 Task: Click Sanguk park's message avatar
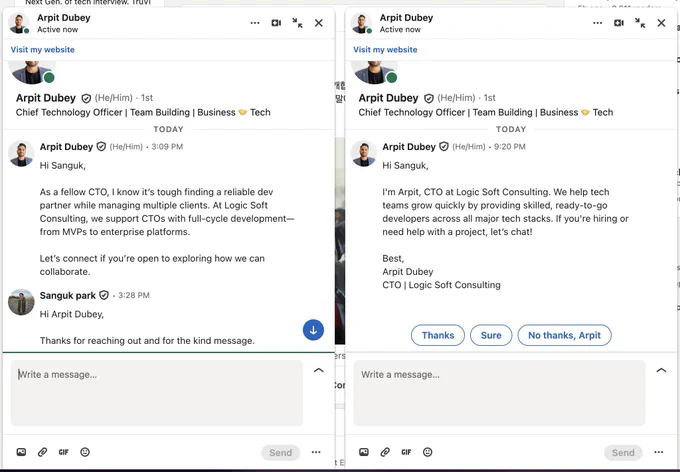[21, 302]
